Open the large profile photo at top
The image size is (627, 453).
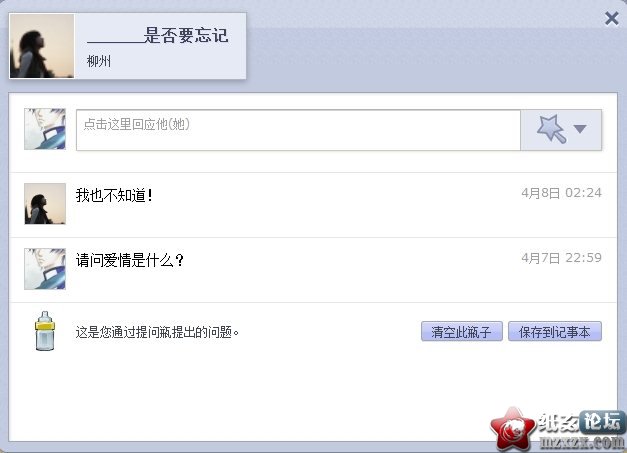pos(42,46)
